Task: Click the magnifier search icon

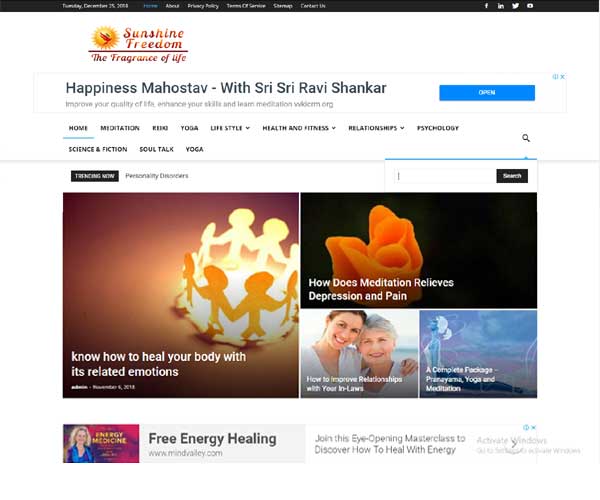Action: tap(526, 138)
